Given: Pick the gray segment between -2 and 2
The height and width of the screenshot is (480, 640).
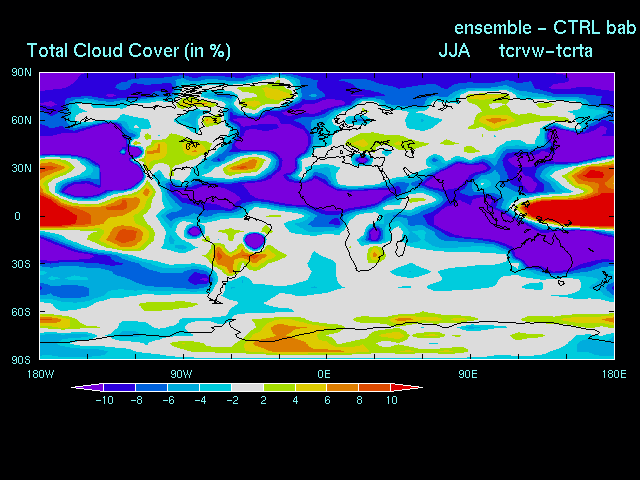Looking at the screenshot, I should (247, 387).
